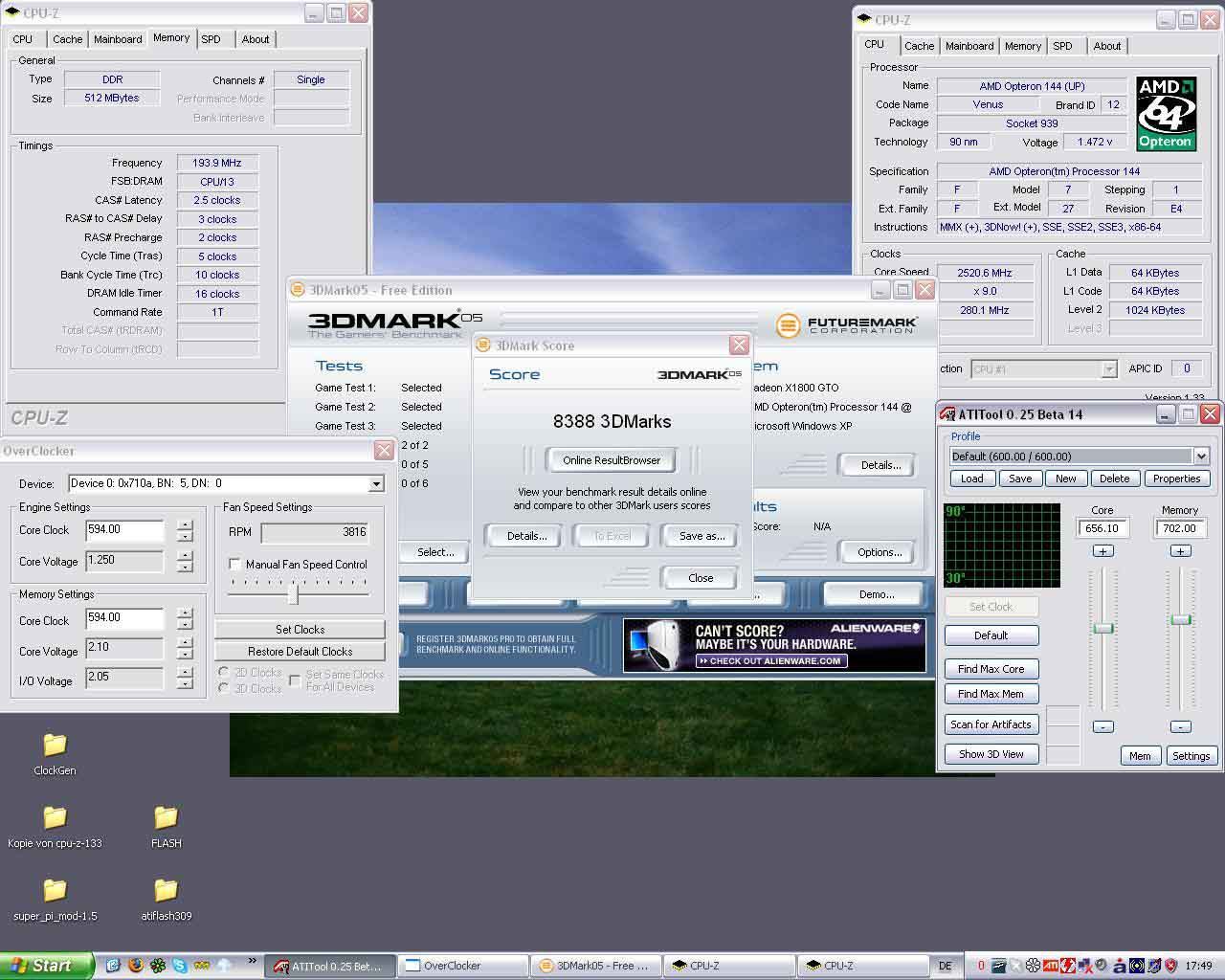Click the DE language indicator
Screen dimensions: 1225x980
coord(946,966)
